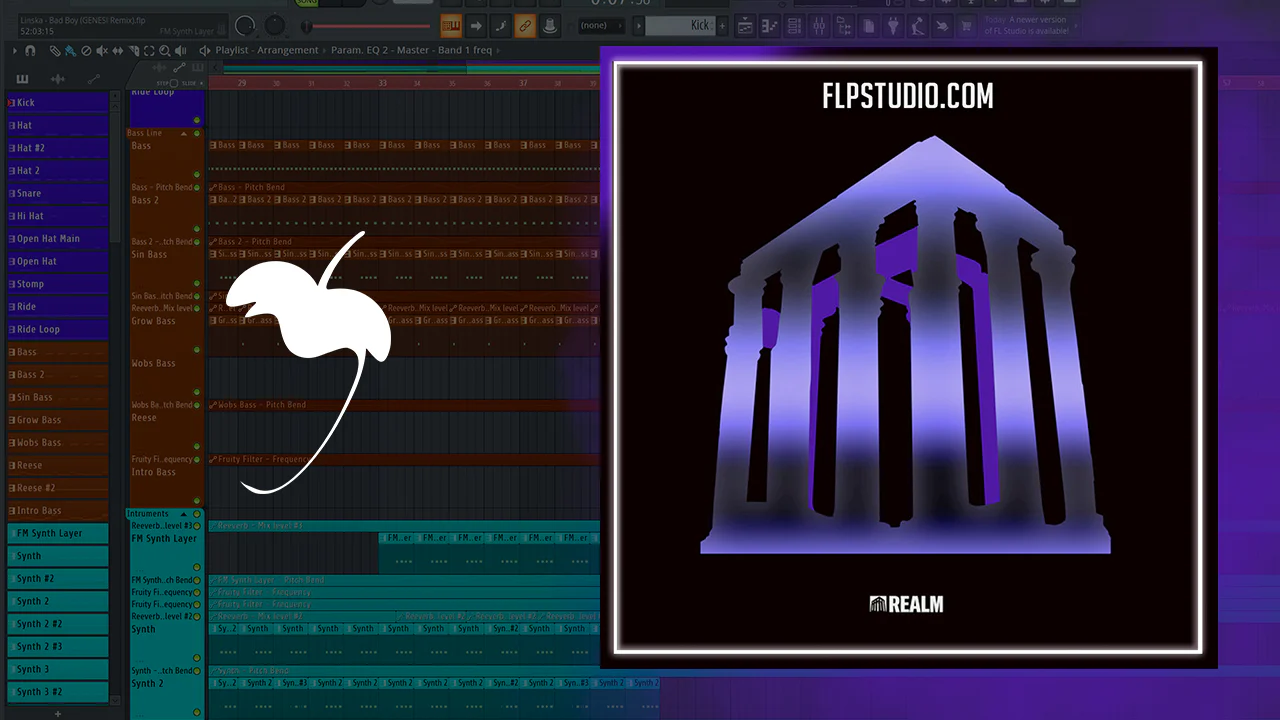Click the plus at bottom of pattern list
The height and width of the screenshot is (720, 1280).
pos(58,713)
